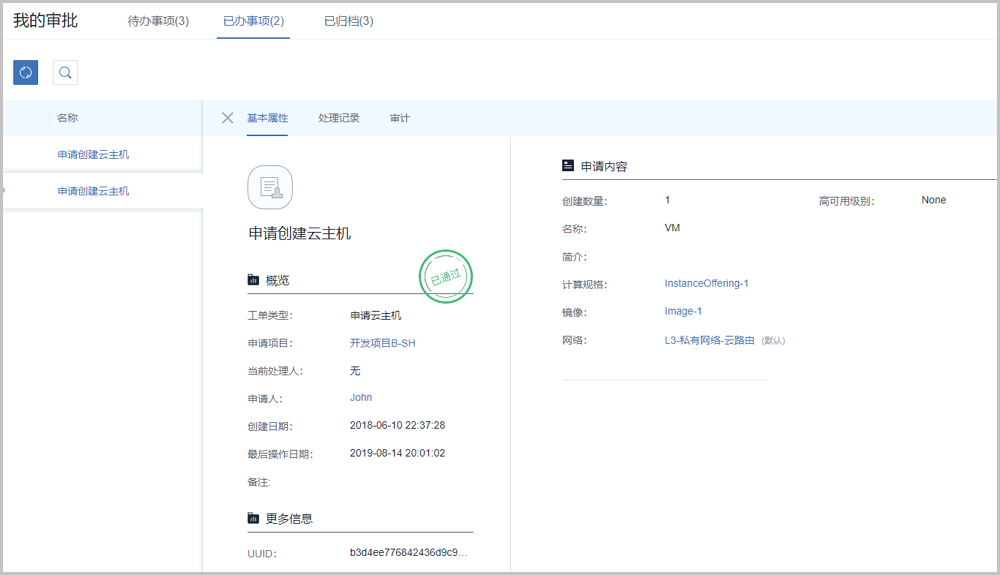This screenshot has height=575, width=1000.
Task: Select the 已办事项(2) tab
Action: point(253,21)
